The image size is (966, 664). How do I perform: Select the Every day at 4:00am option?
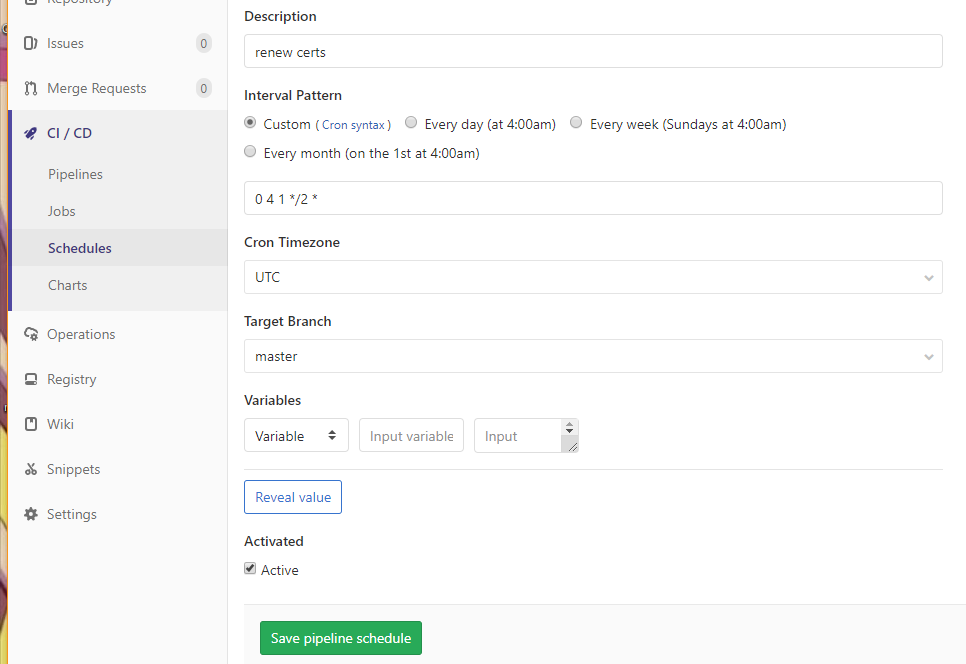tap(411, 123)
